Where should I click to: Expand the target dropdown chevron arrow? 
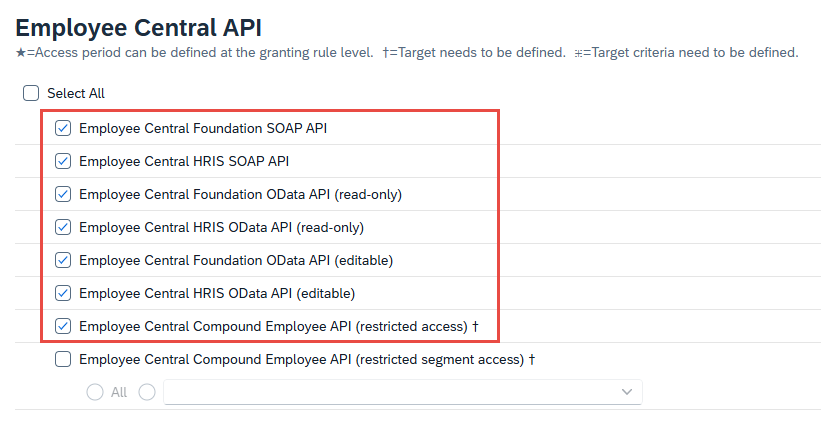click(627, 392)
